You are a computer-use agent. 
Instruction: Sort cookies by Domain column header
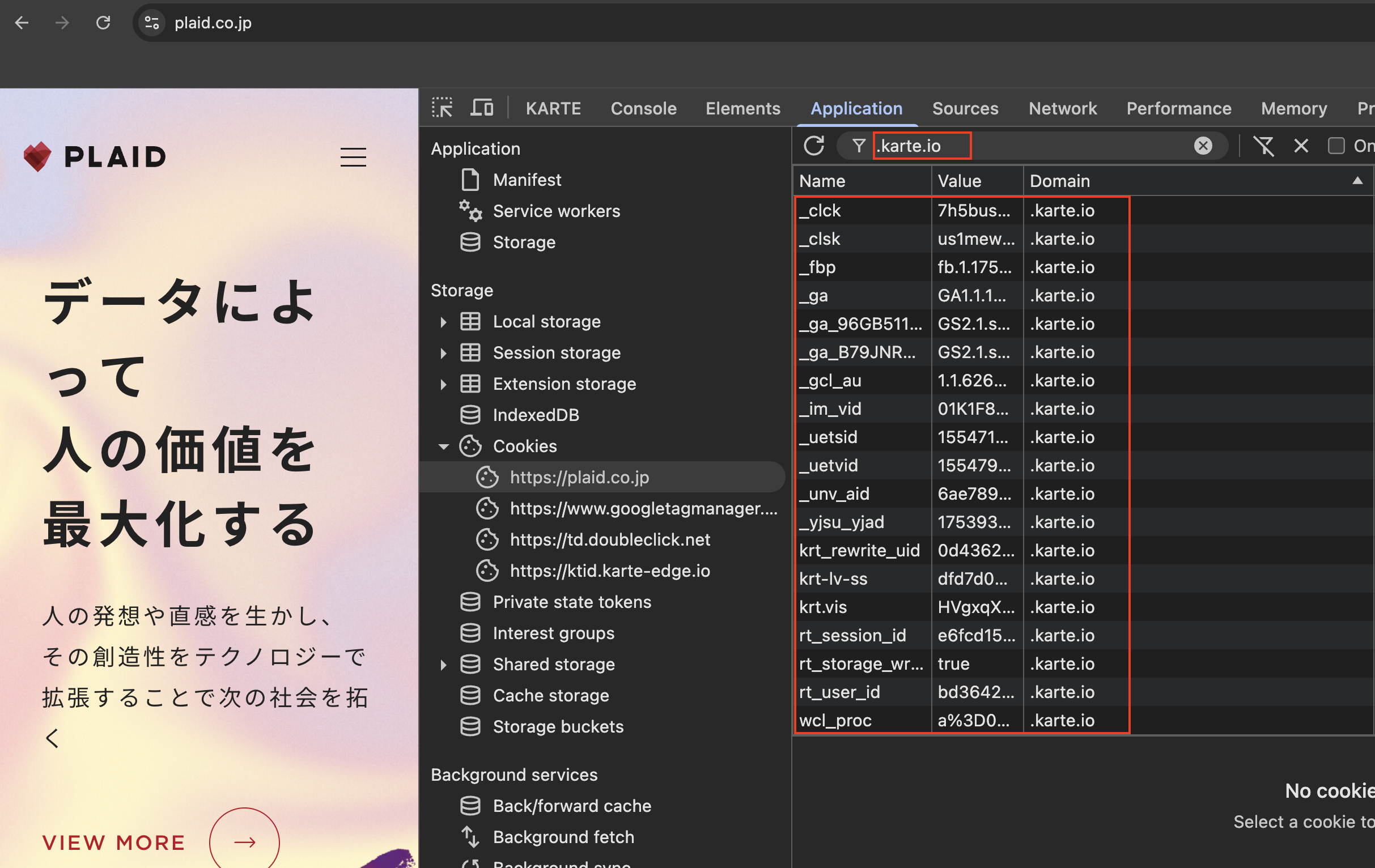click(x=1198, y=181)
